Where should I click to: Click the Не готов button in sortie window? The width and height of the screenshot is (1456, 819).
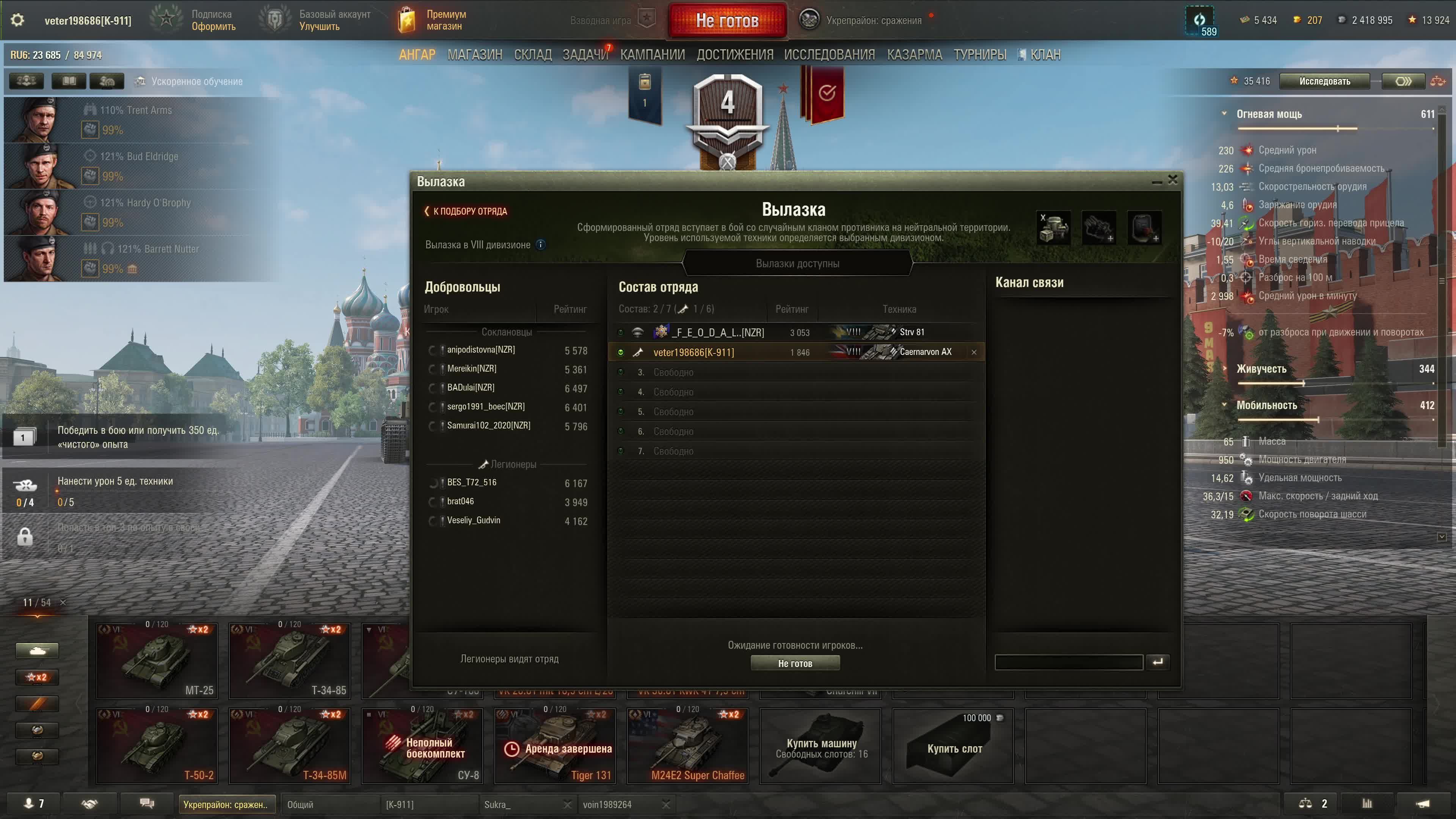coord(795,664)
